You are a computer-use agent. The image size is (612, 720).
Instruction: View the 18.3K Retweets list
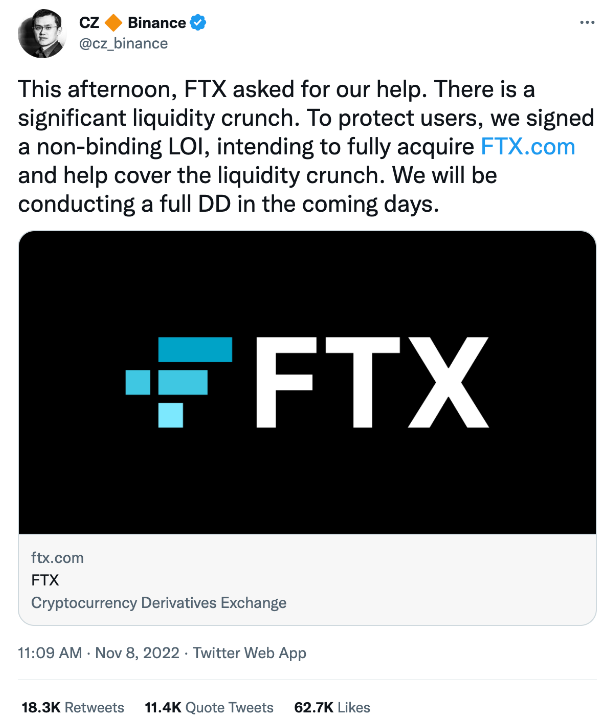click(73, 707)
